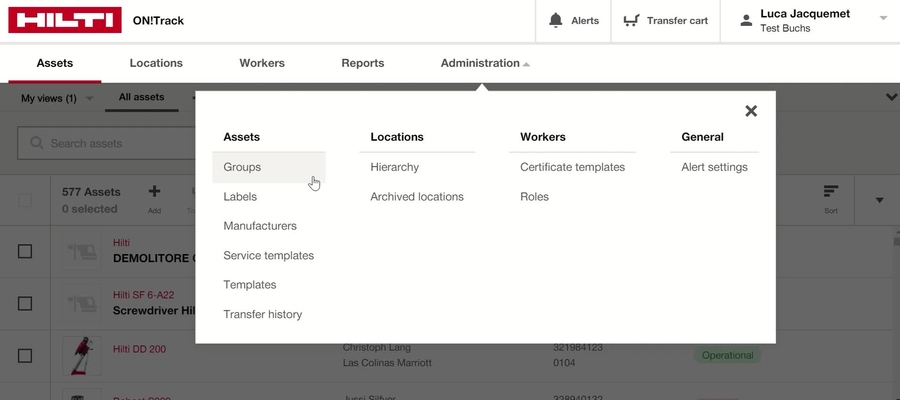This screenshot has width=900, height=400.
Task: Click the Search assets input field
Action: coord(106,143)
